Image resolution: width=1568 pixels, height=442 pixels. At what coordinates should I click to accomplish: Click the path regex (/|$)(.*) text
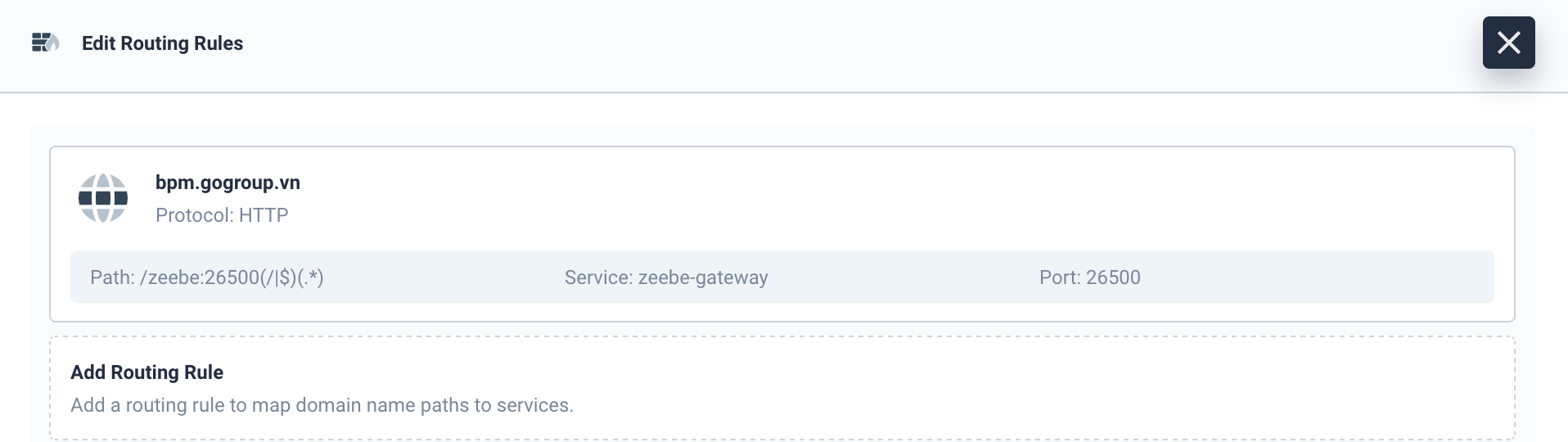(292, 277)
